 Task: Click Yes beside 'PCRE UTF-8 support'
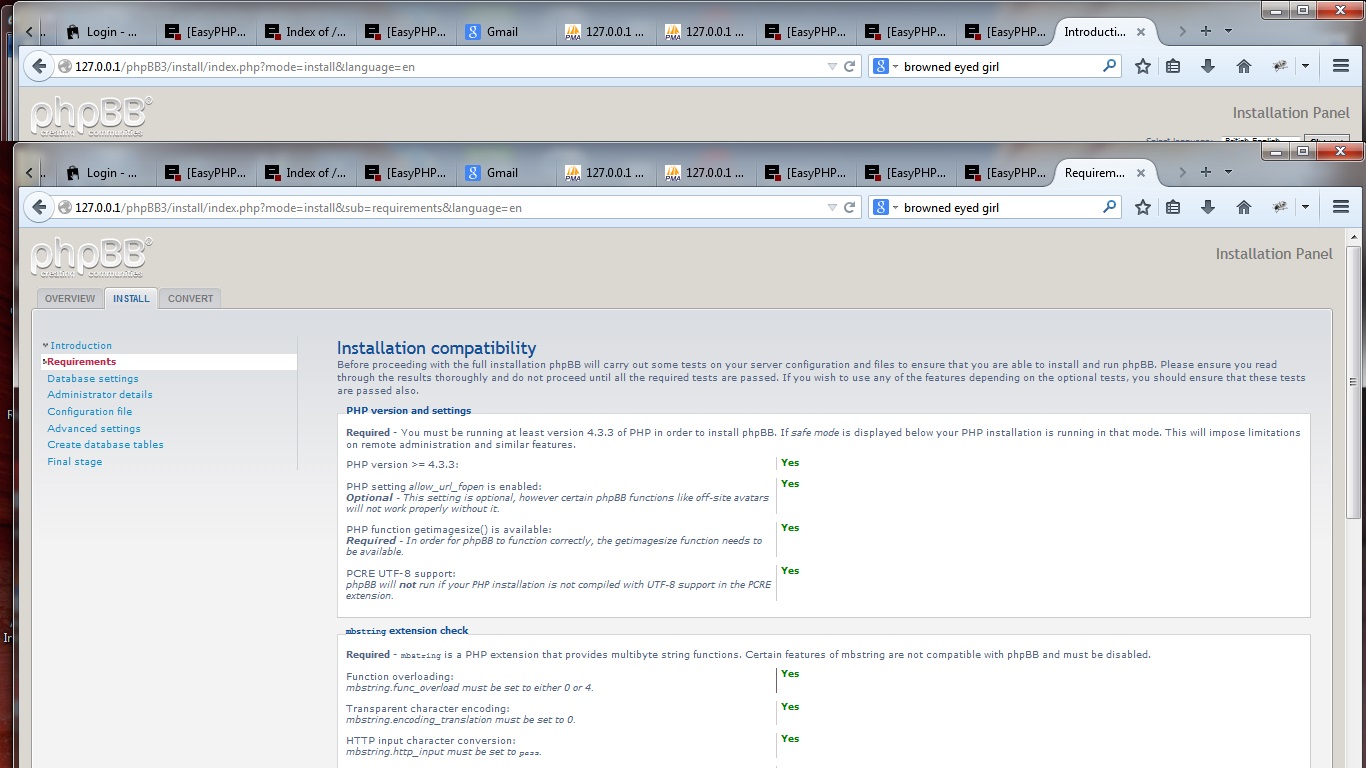(790, 571)
